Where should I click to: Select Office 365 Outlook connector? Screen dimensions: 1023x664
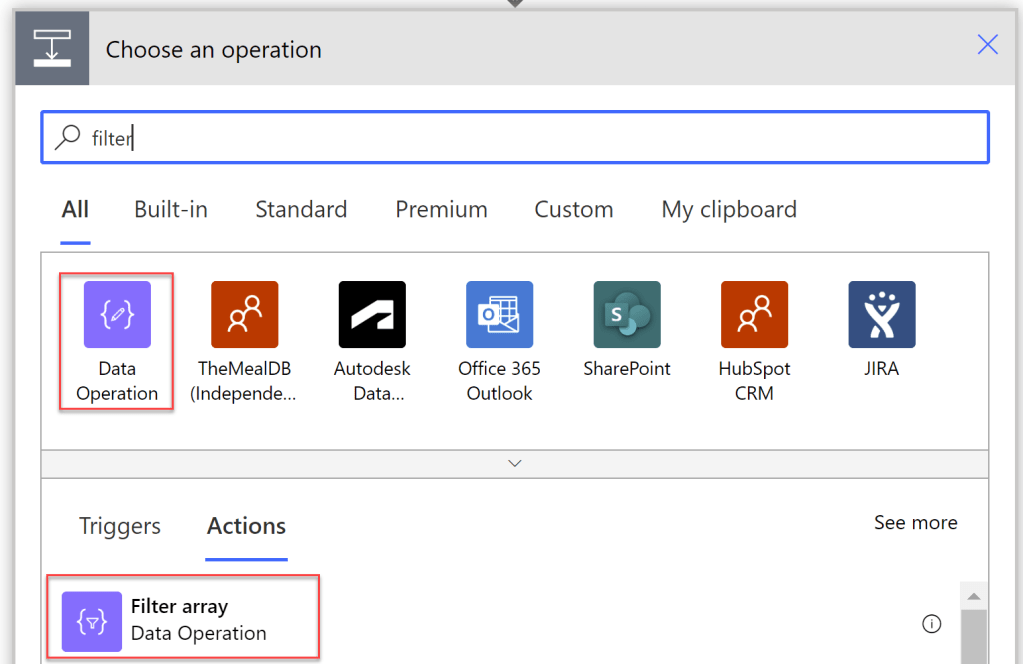tap(499, 314)
